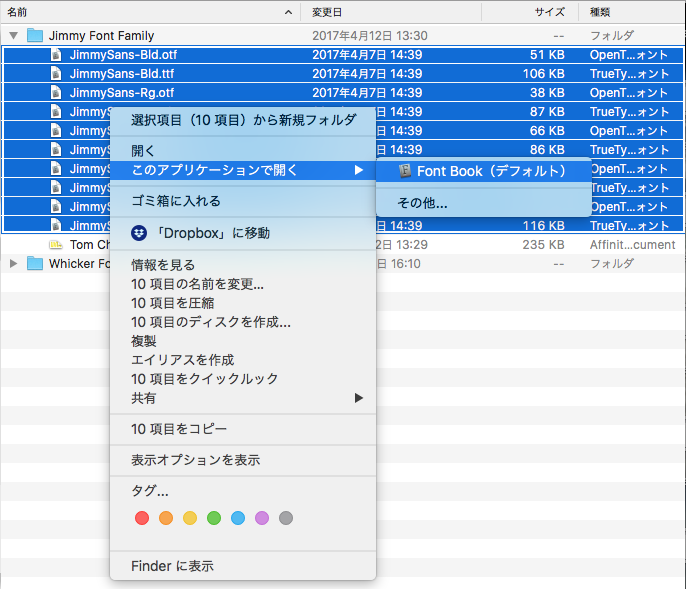Collapse the Jimmy Font Family folder

coord(14,35)
